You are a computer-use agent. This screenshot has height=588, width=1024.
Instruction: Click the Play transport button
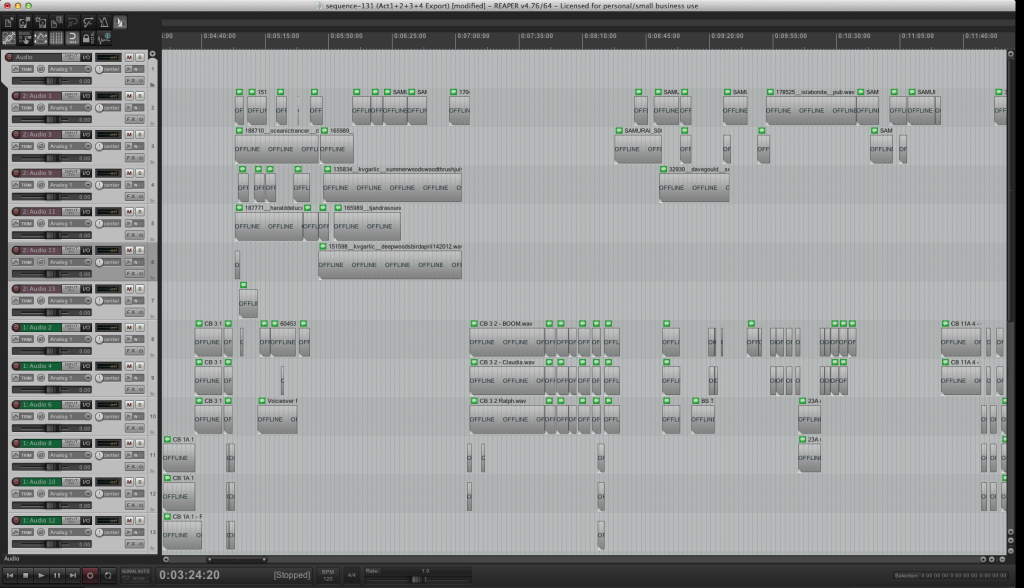[x=41, y=575]
